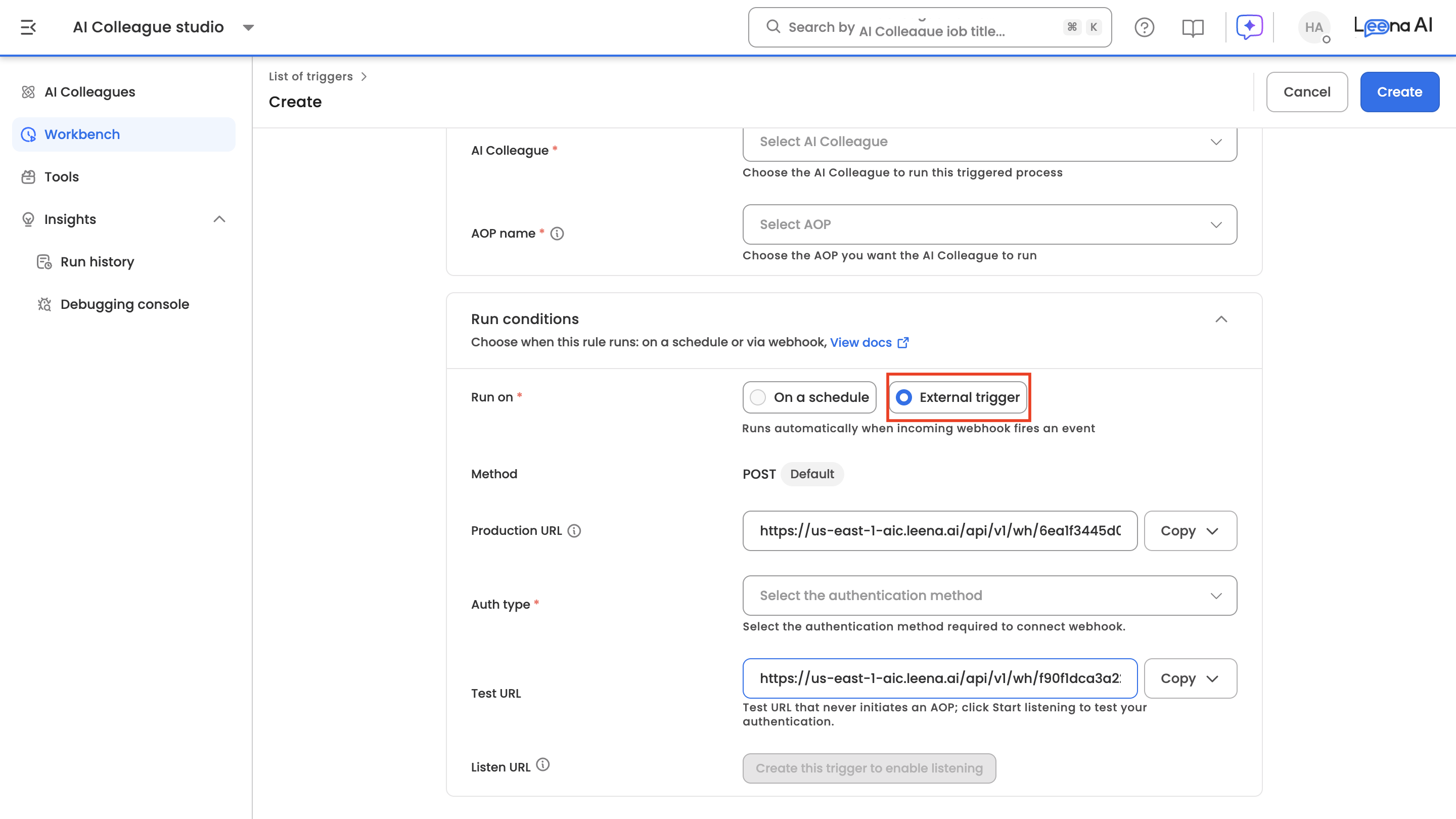Open the AI Colleague studio switcher dropdown
This screenshot has height=819, width=1456.
tap(248, 27)
